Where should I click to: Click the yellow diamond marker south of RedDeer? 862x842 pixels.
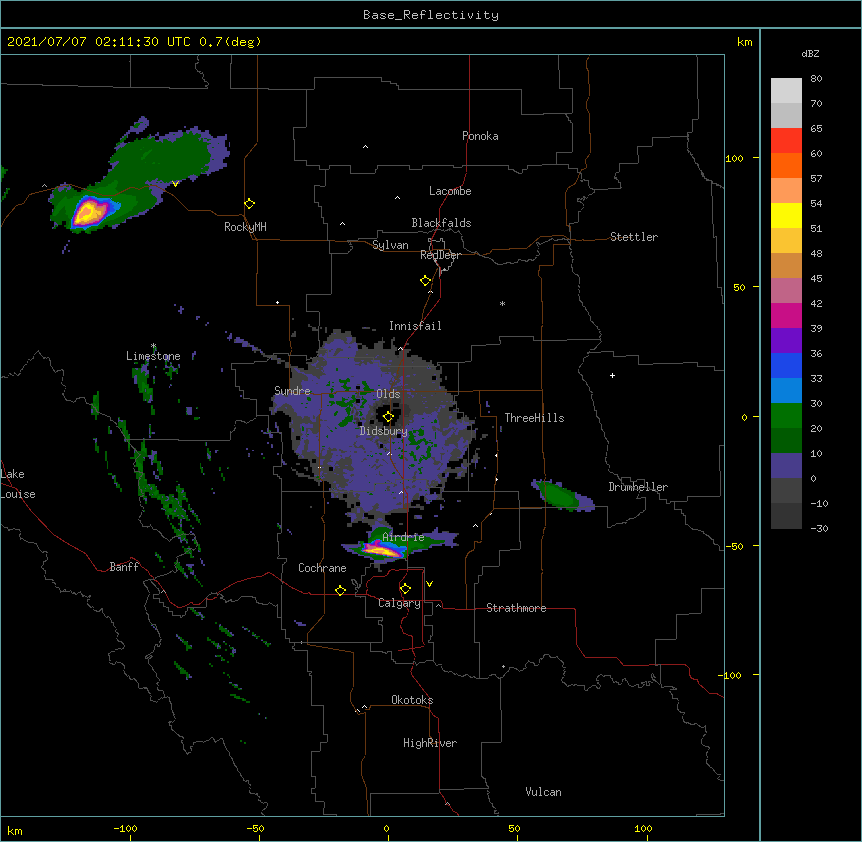click(426, 281)
